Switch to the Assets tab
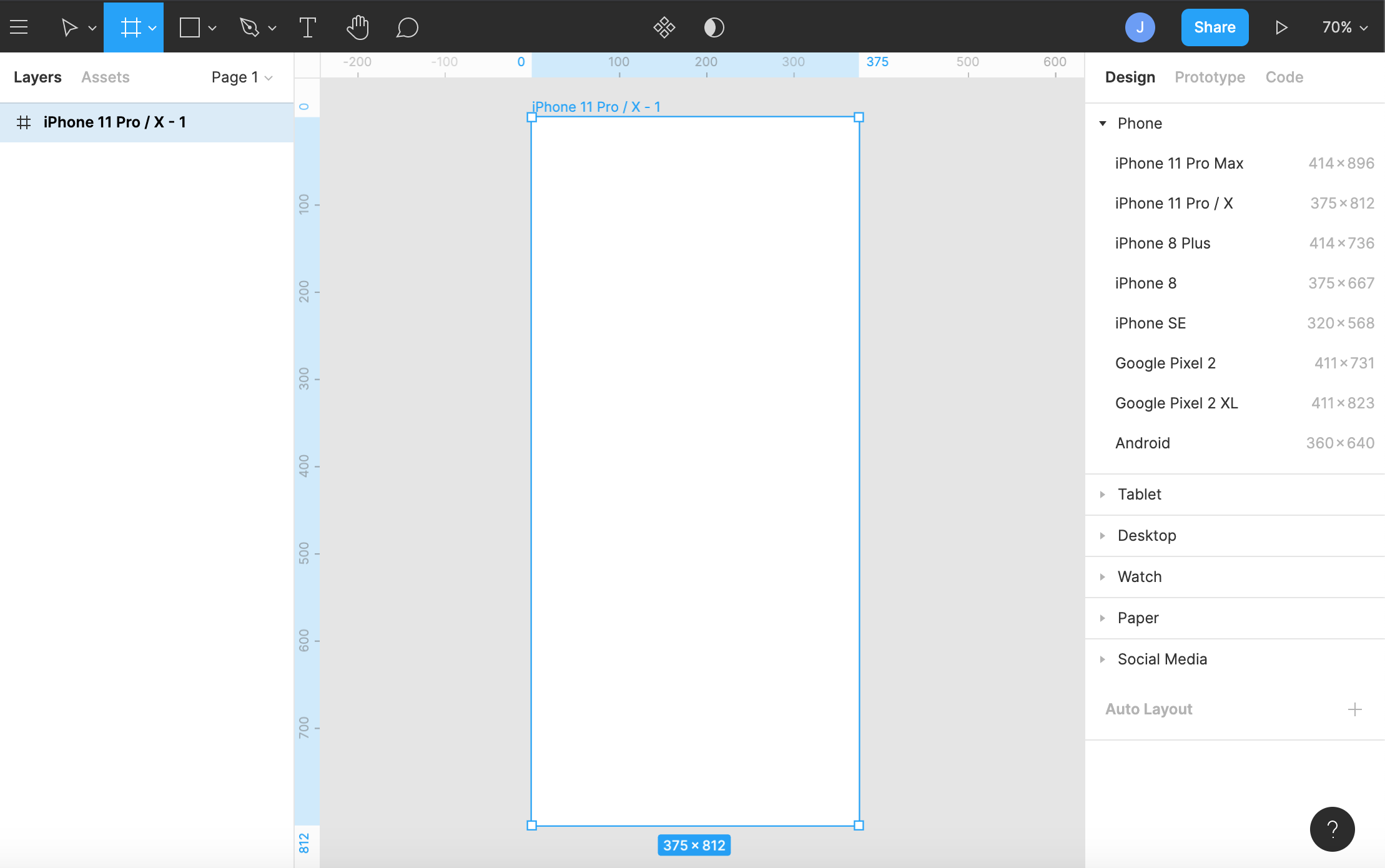This screenshot has height=868, width=1385. click(x=106, y=77)
